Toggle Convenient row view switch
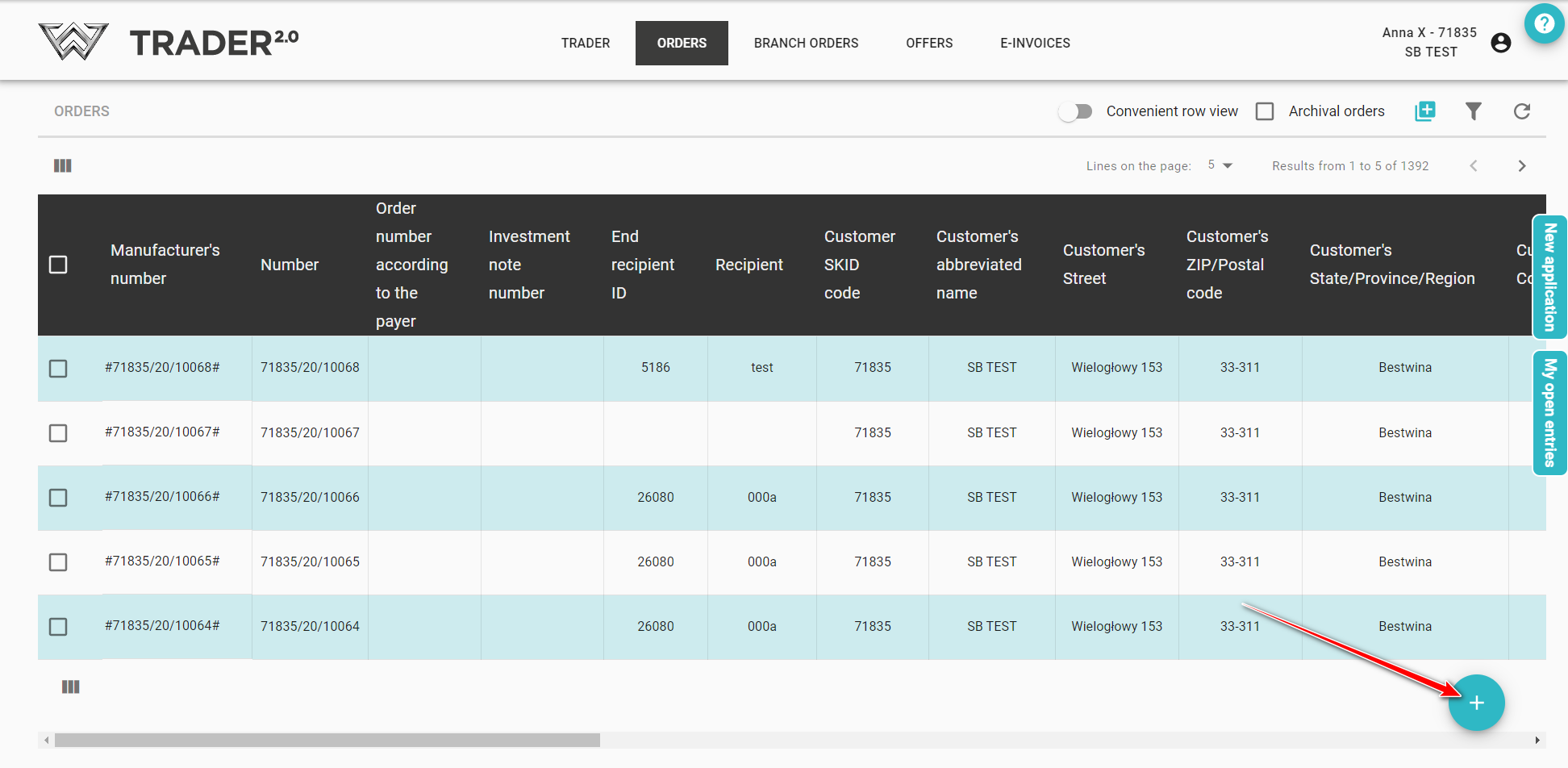The width and height of the screenshot is (1568, 768). coord(1075,111)
